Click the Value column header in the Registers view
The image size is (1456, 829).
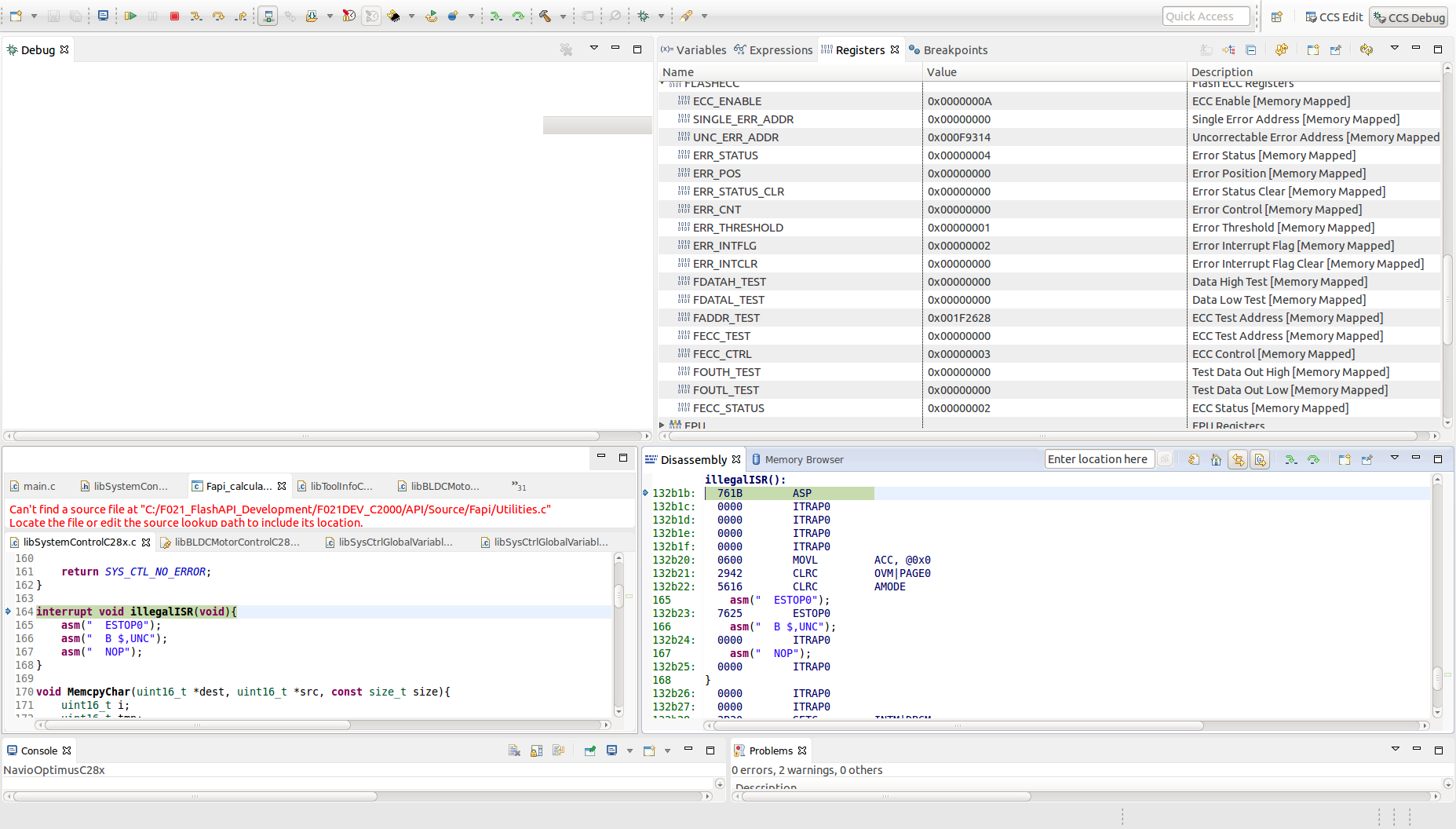click(1054, 71)
